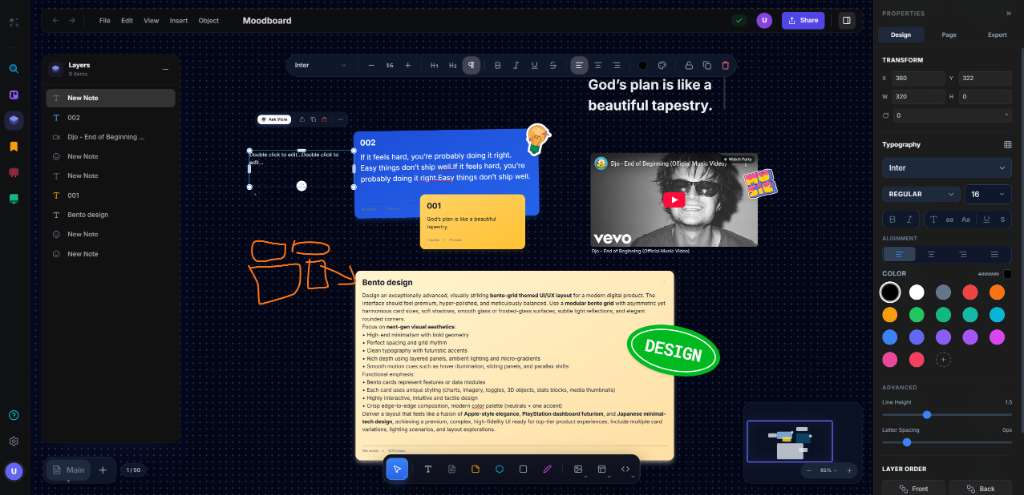Image resolution: width=1024 pixels, height=495 pixels.
Task: Click the Share button
Action: [x=803, y=20]
